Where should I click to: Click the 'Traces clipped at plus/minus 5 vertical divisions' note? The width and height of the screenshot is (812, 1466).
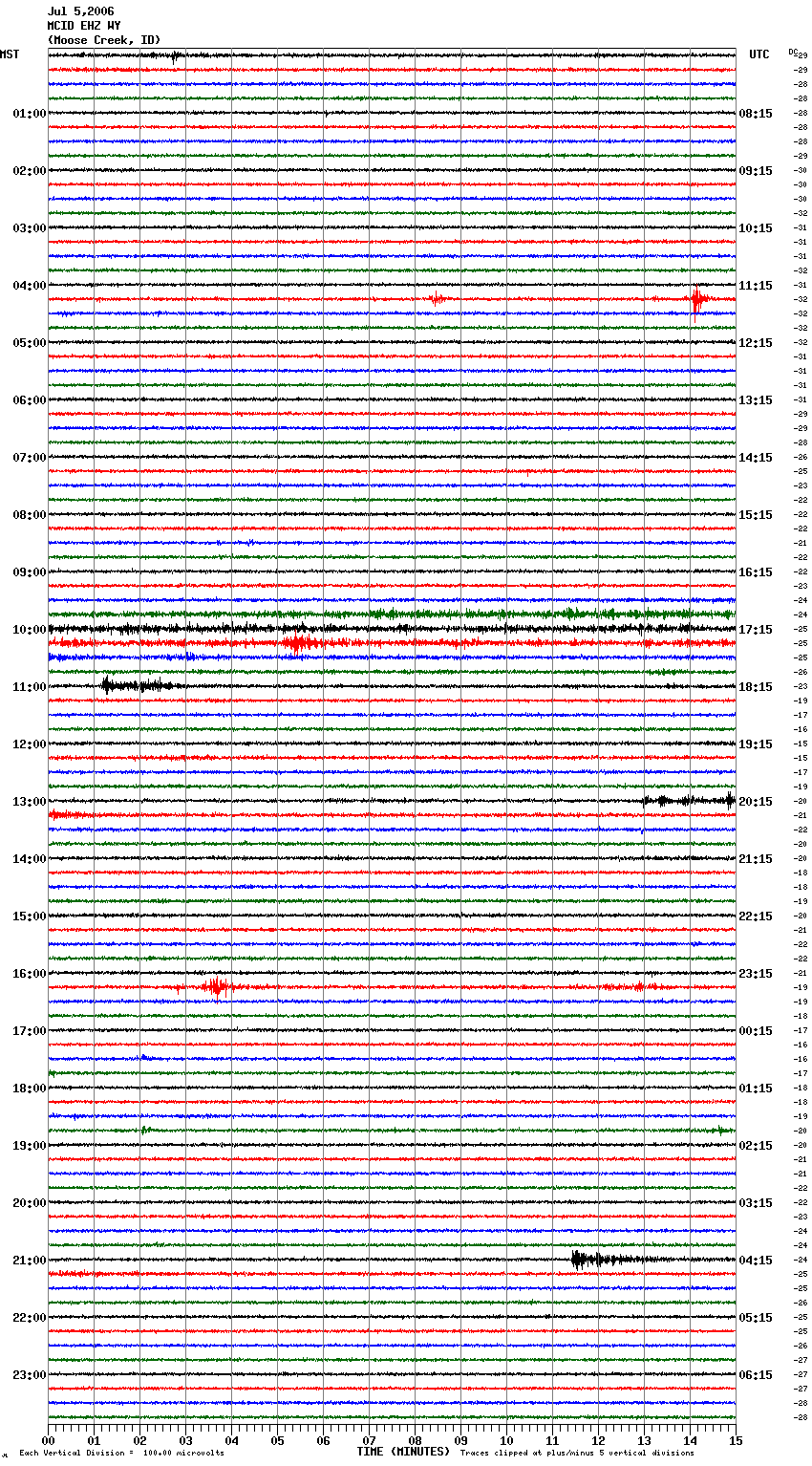pos(577,1453)
